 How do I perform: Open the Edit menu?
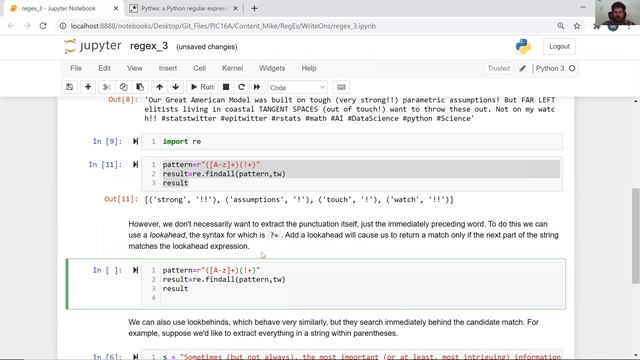coord(104,68)
